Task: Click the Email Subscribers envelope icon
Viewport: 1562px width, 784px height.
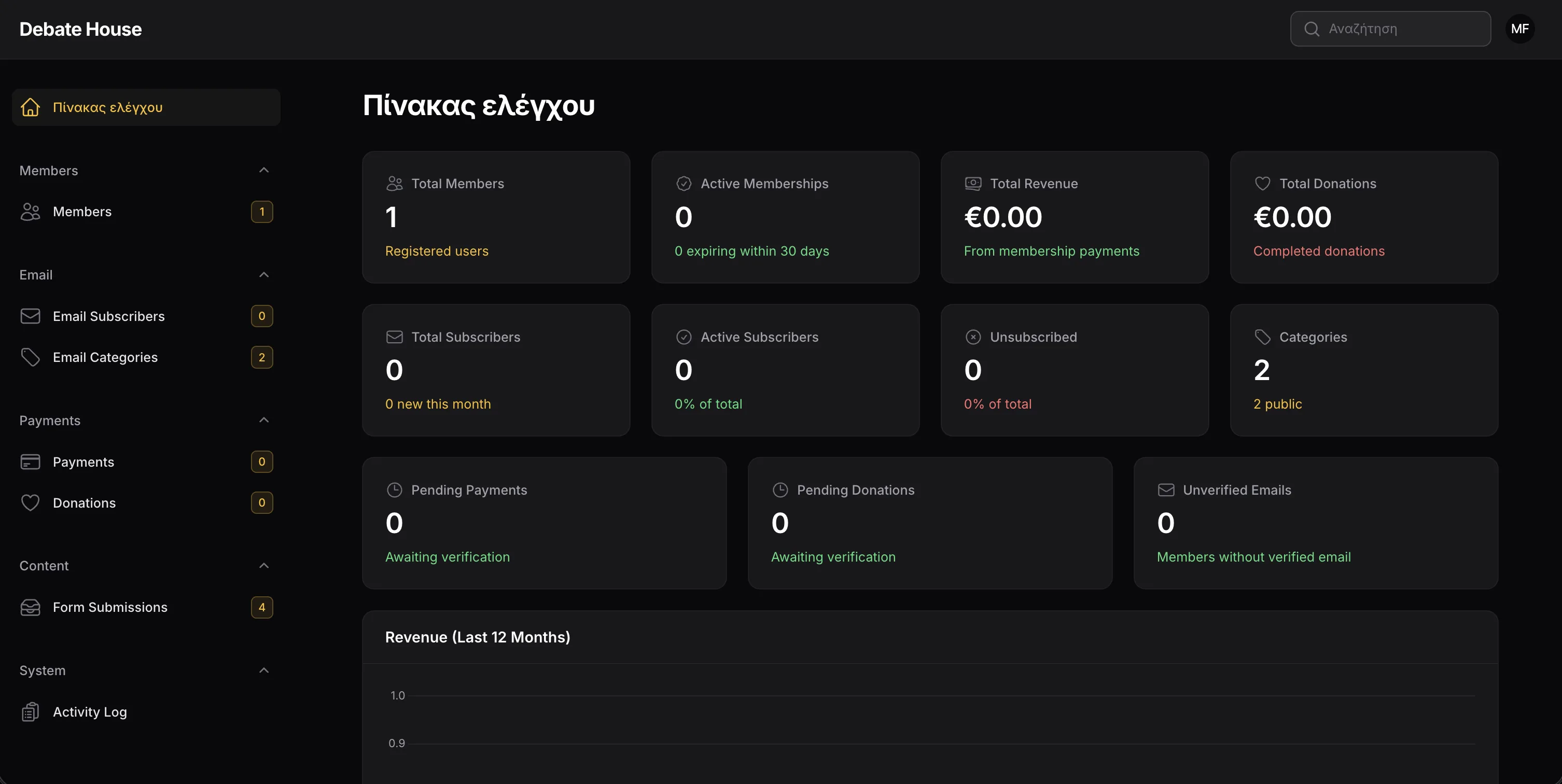Action: 30,316
